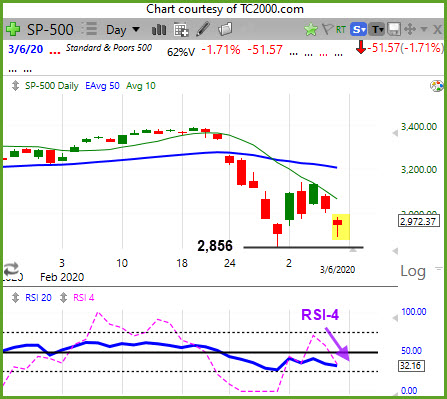Click the Feb 2020 axis label

click(62, 277)
